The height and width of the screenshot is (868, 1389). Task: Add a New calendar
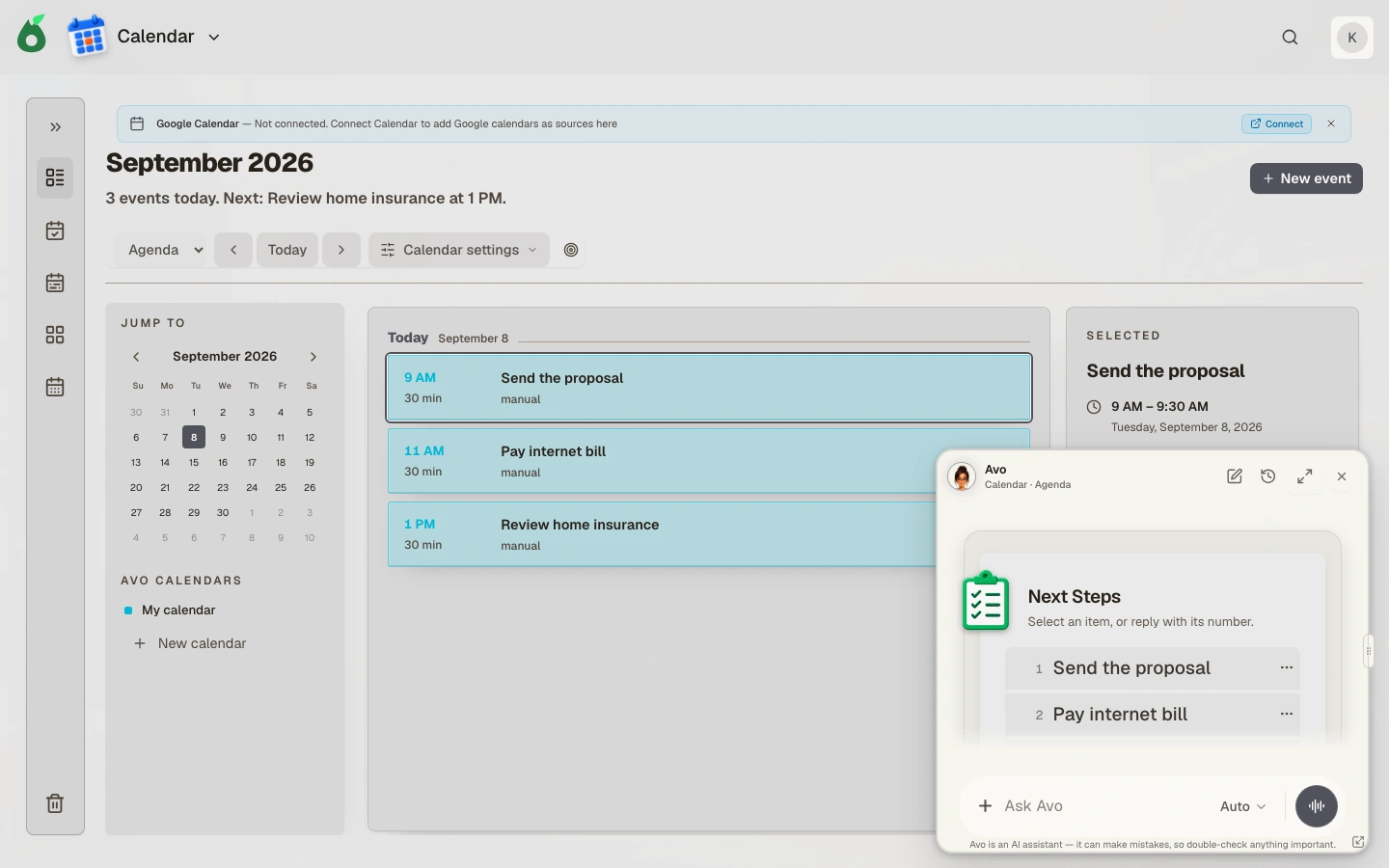(x=190, y=643)
